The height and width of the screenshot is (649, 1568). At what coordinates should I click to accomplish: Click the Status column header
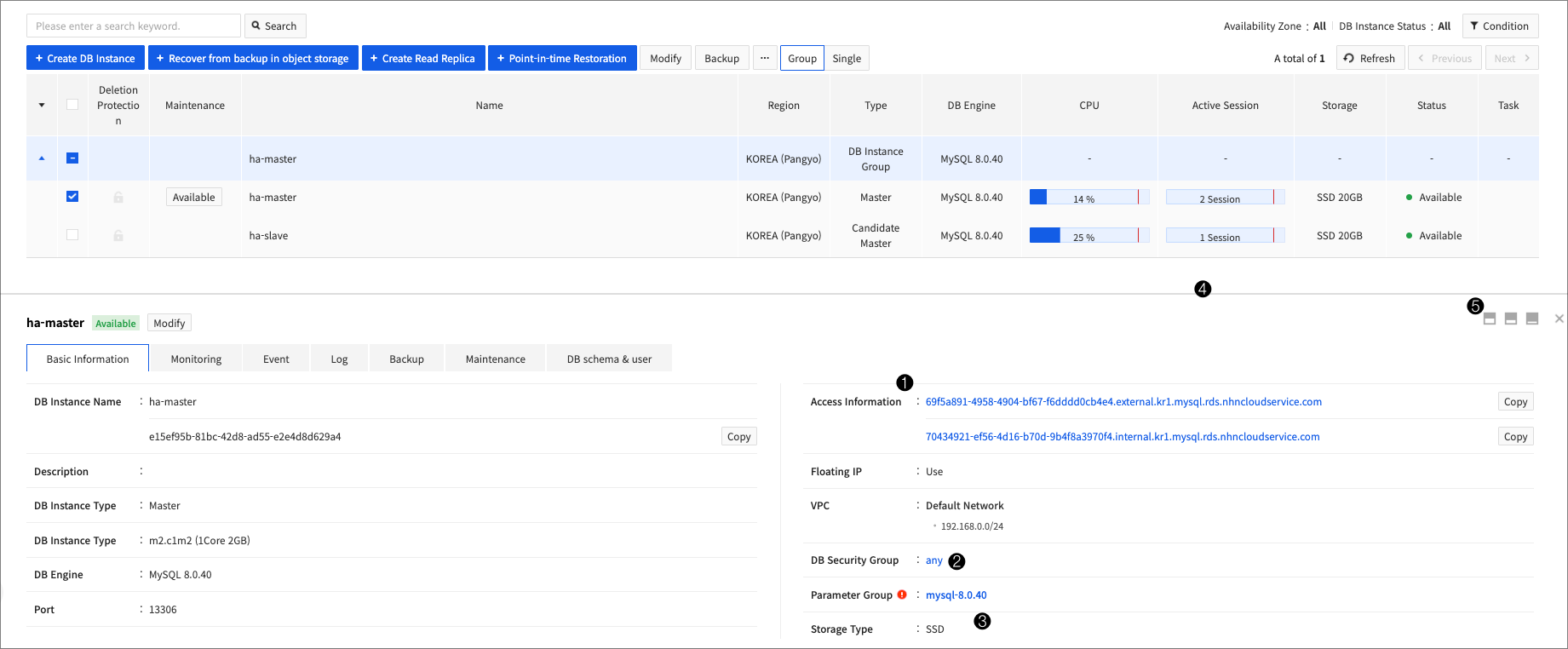point(1432,106)
